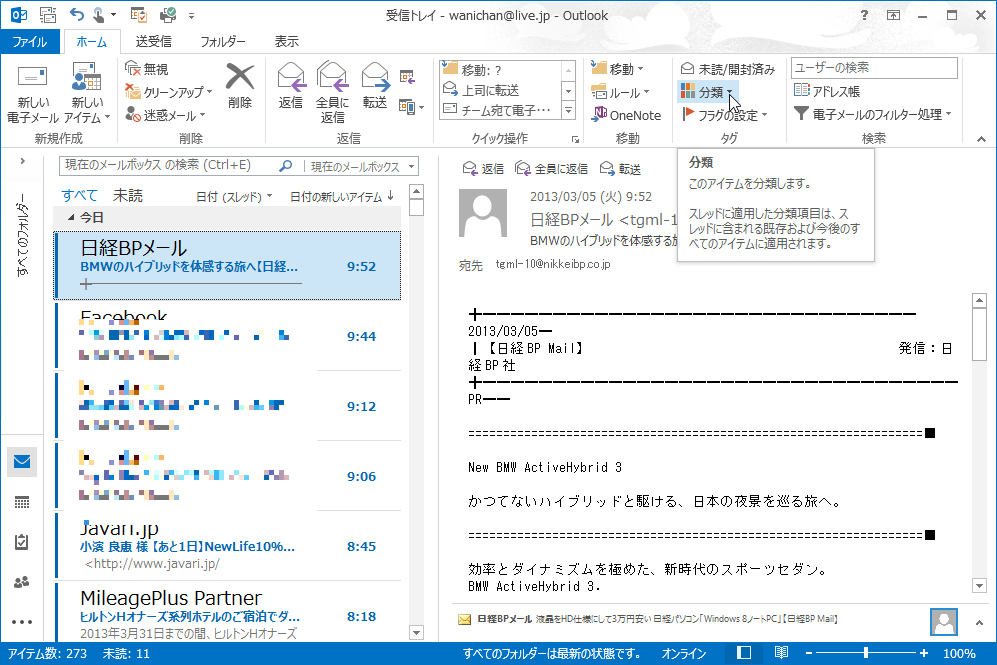Open the Rules (ルール) dropdown

coord(621,92)
